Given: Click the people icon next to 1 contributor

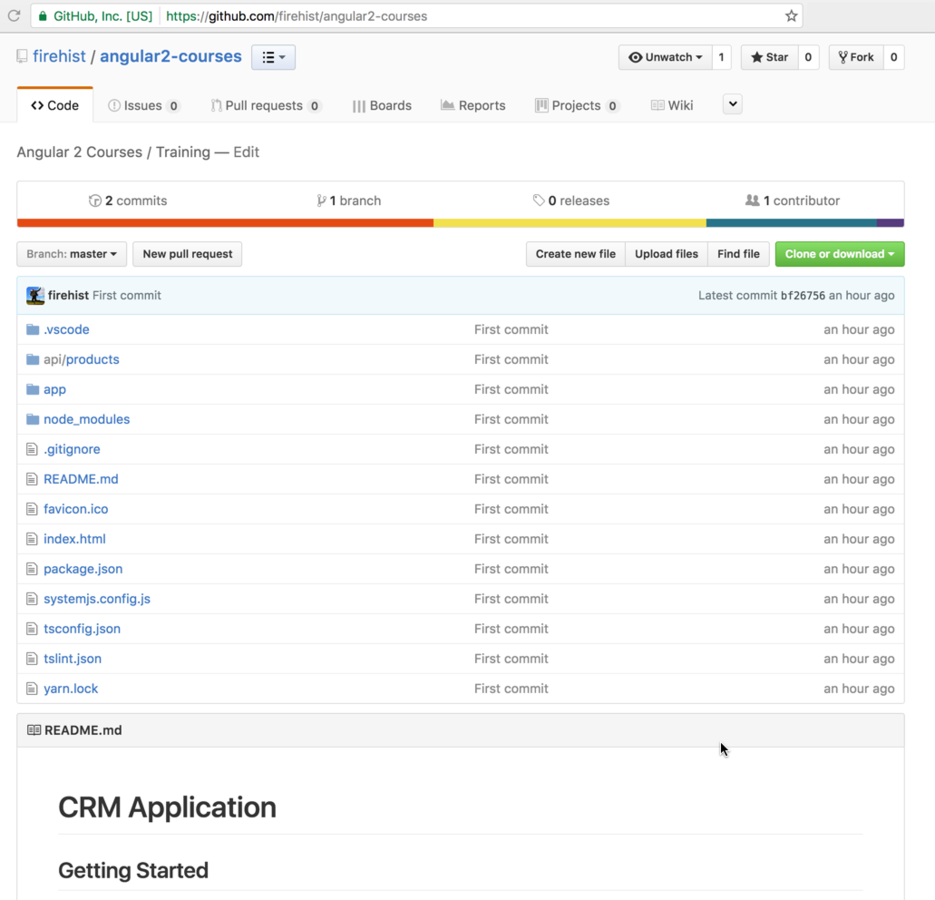Looking at the screenshot, I should click(x=753, y=200).
